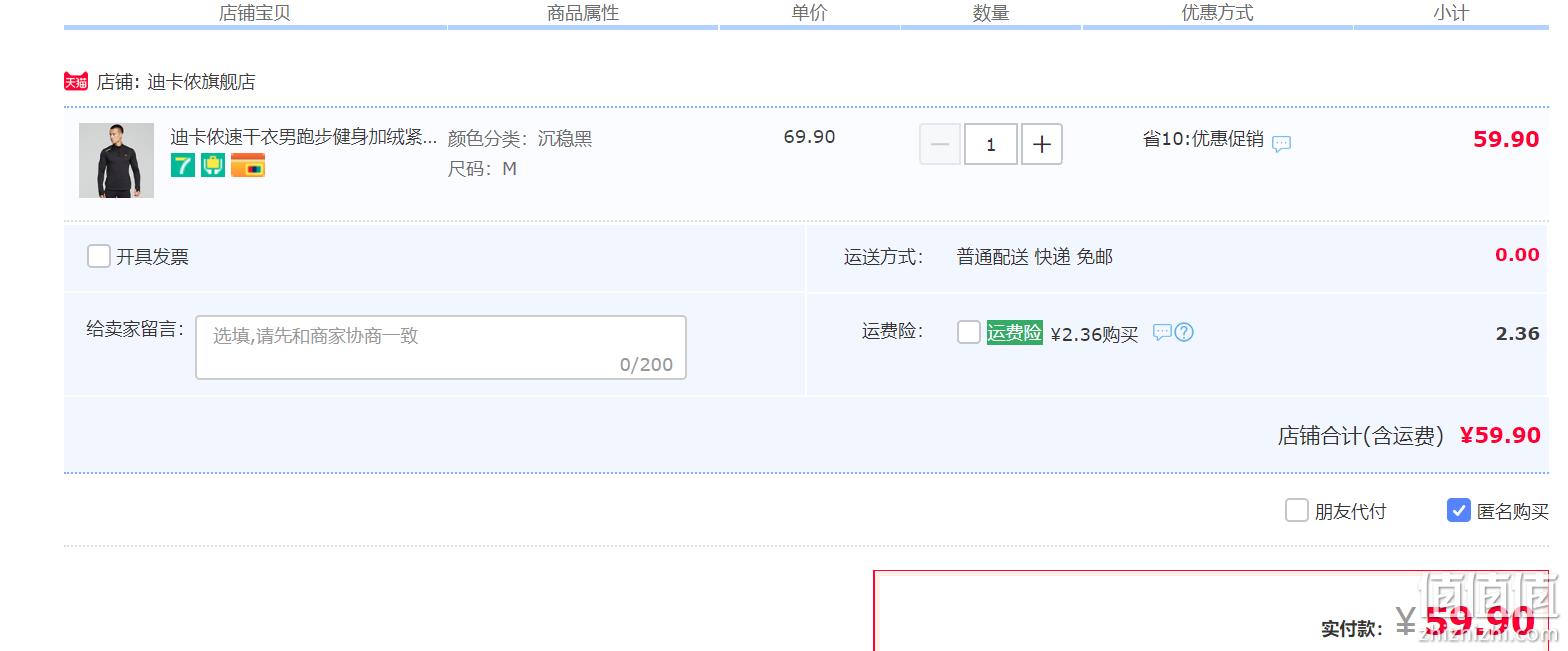Viewport: 1568px width, 651px height.
Task: Click the green 运费险 label tag
Action: (1015, 333)
